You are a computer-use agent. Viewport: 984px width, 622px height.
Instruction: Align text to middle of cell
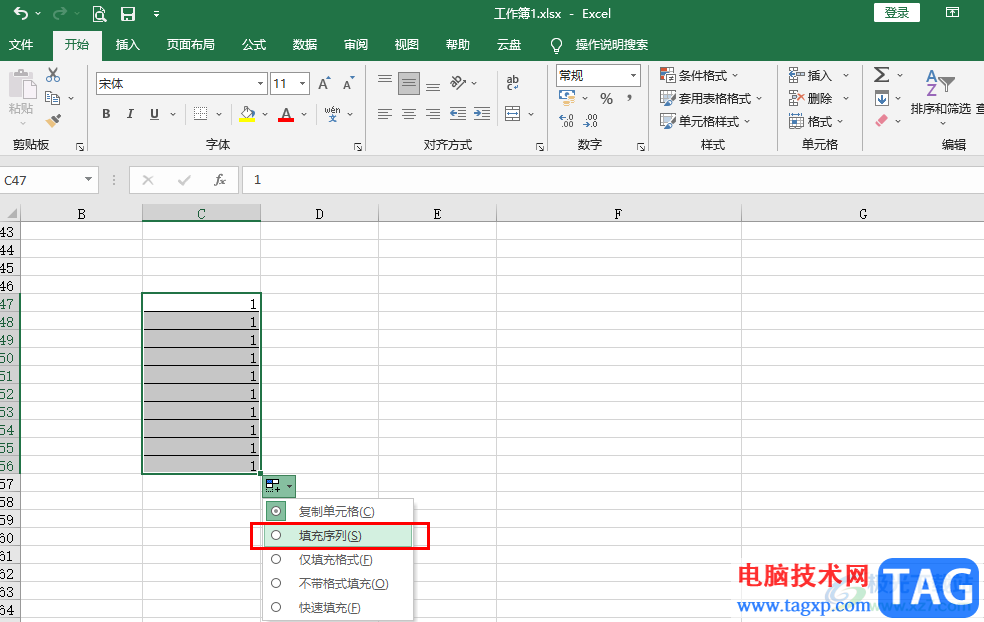coord(409,83)
